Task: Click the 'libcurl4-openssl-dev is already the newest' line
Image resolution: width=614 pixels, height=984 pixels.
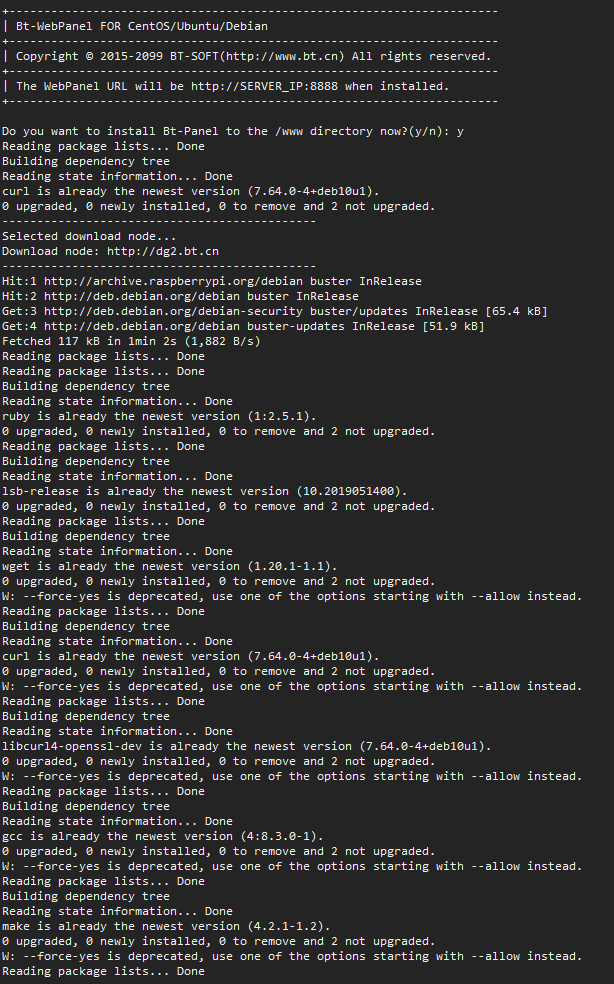Action: [x=247, y=747]
